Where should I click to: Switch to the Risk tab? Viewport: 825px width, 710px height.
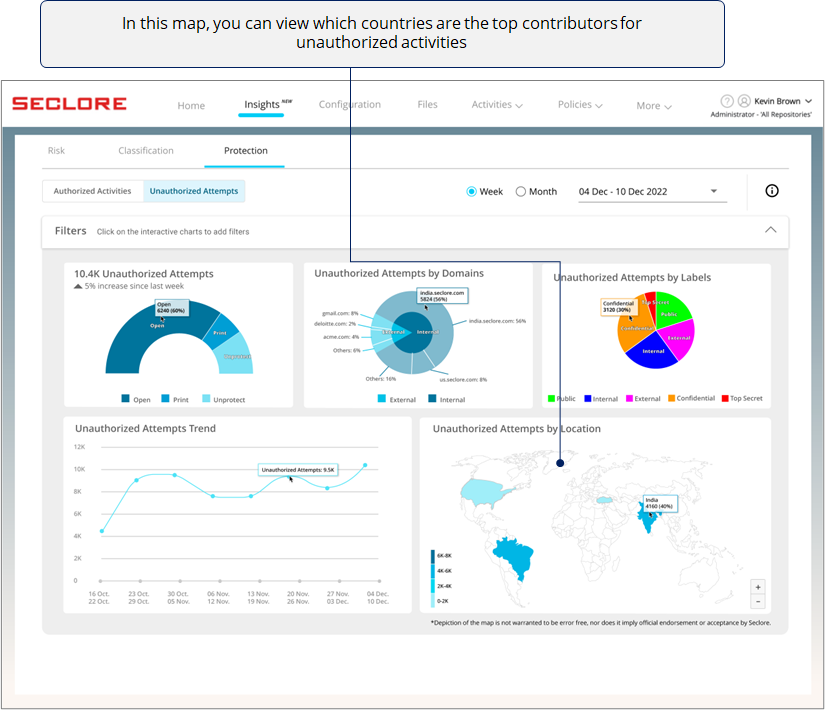56,151
